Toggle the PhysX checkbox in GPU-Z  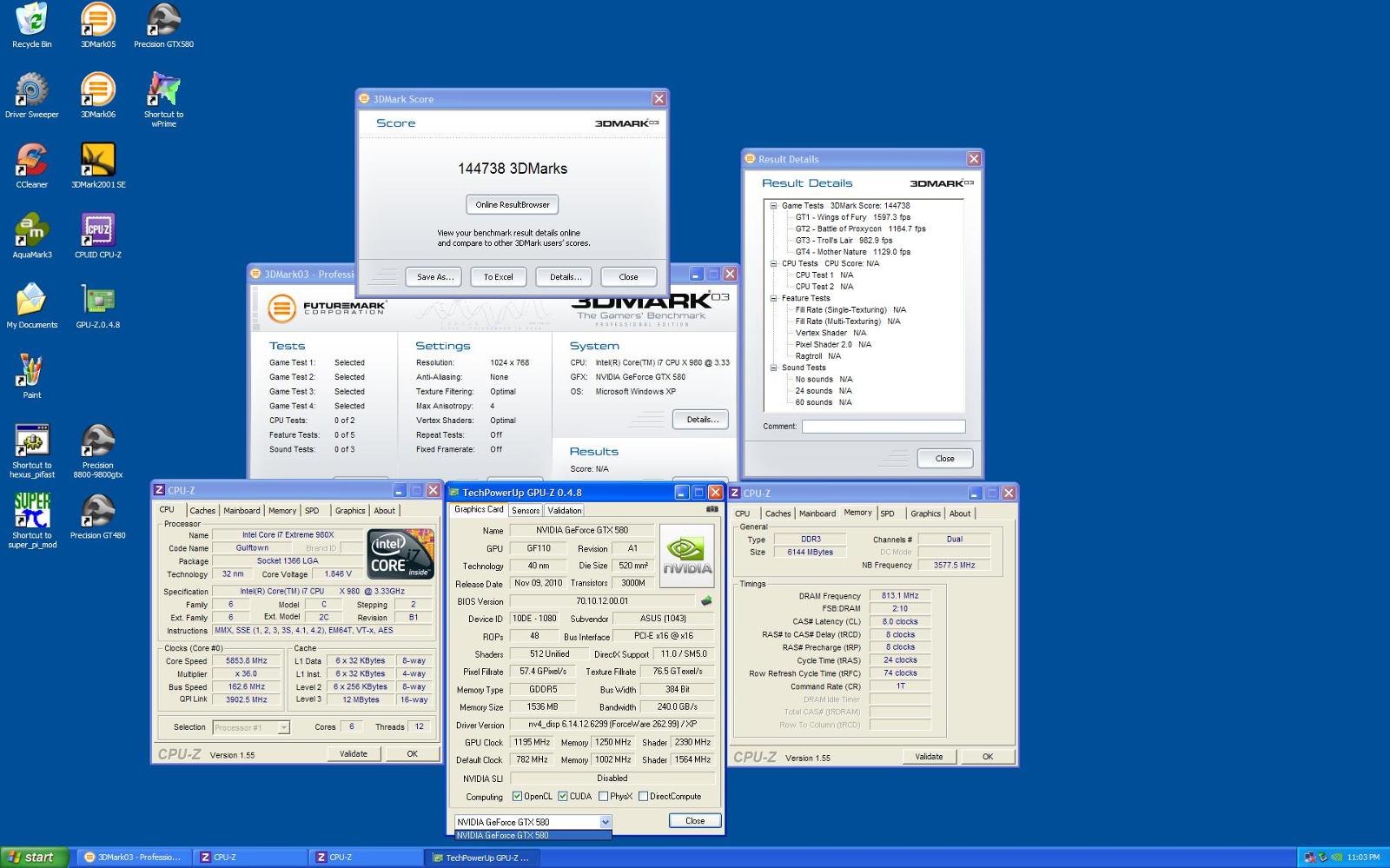[603, 796]
